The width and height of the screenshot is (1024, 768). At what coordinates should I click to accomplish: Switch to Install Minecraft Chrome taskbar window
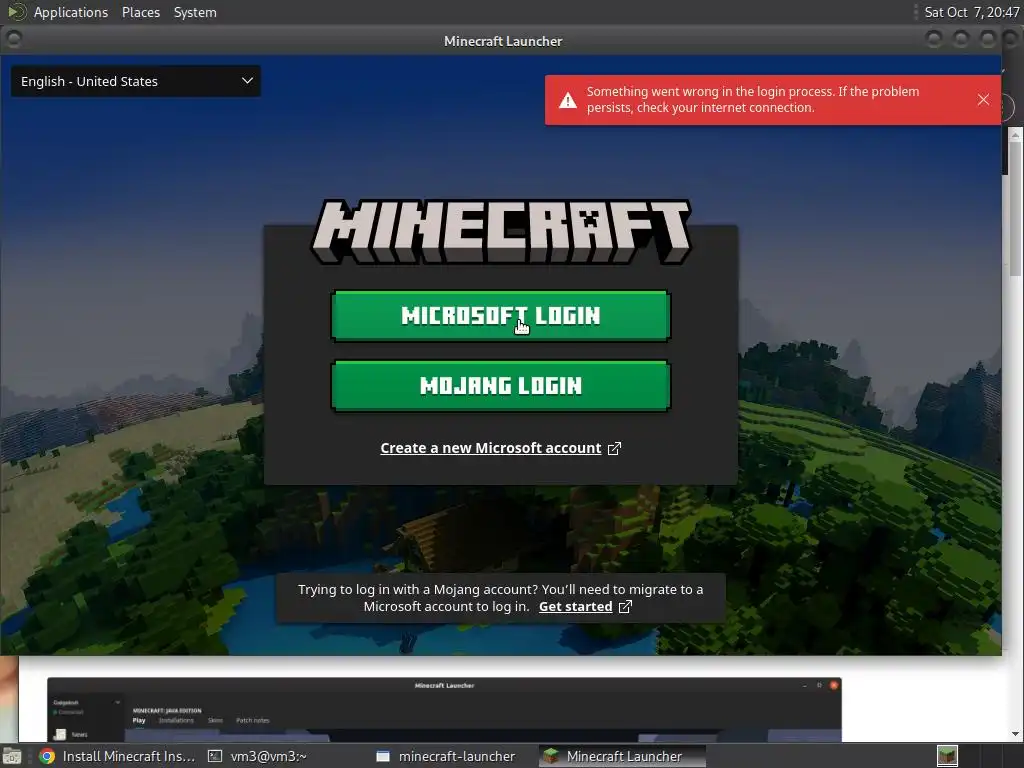tap(118, 756)
